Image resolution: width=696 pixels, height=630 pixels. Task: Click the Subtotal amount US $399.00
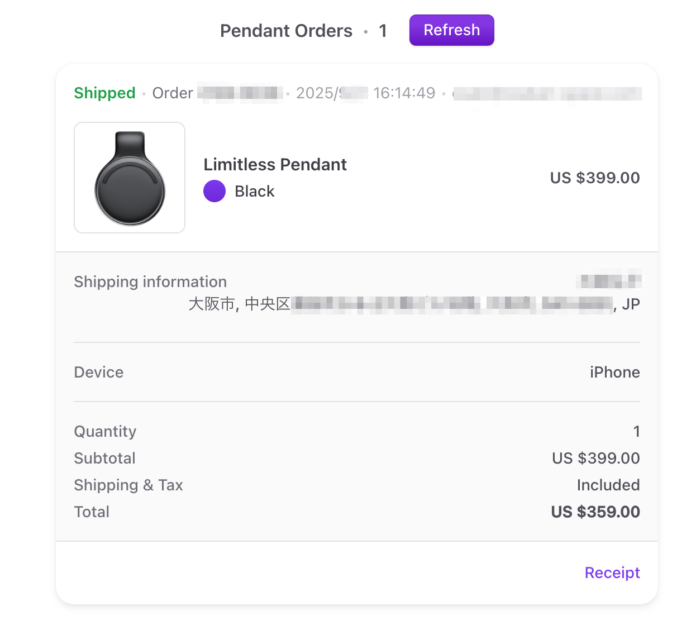(x=595, y=458)
